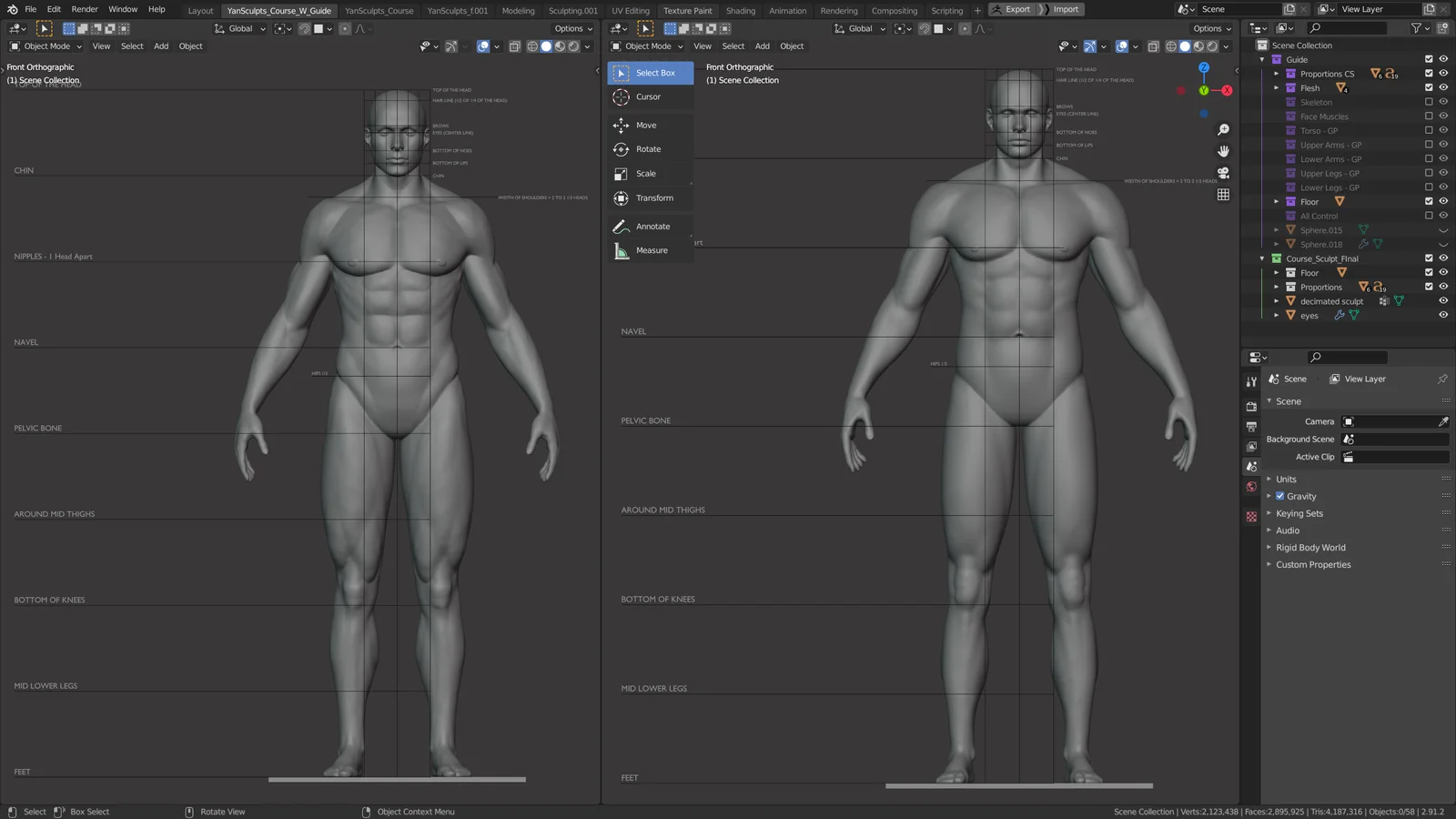Select the Rotate tool
1456x819 pixels.
pos(647,148)
